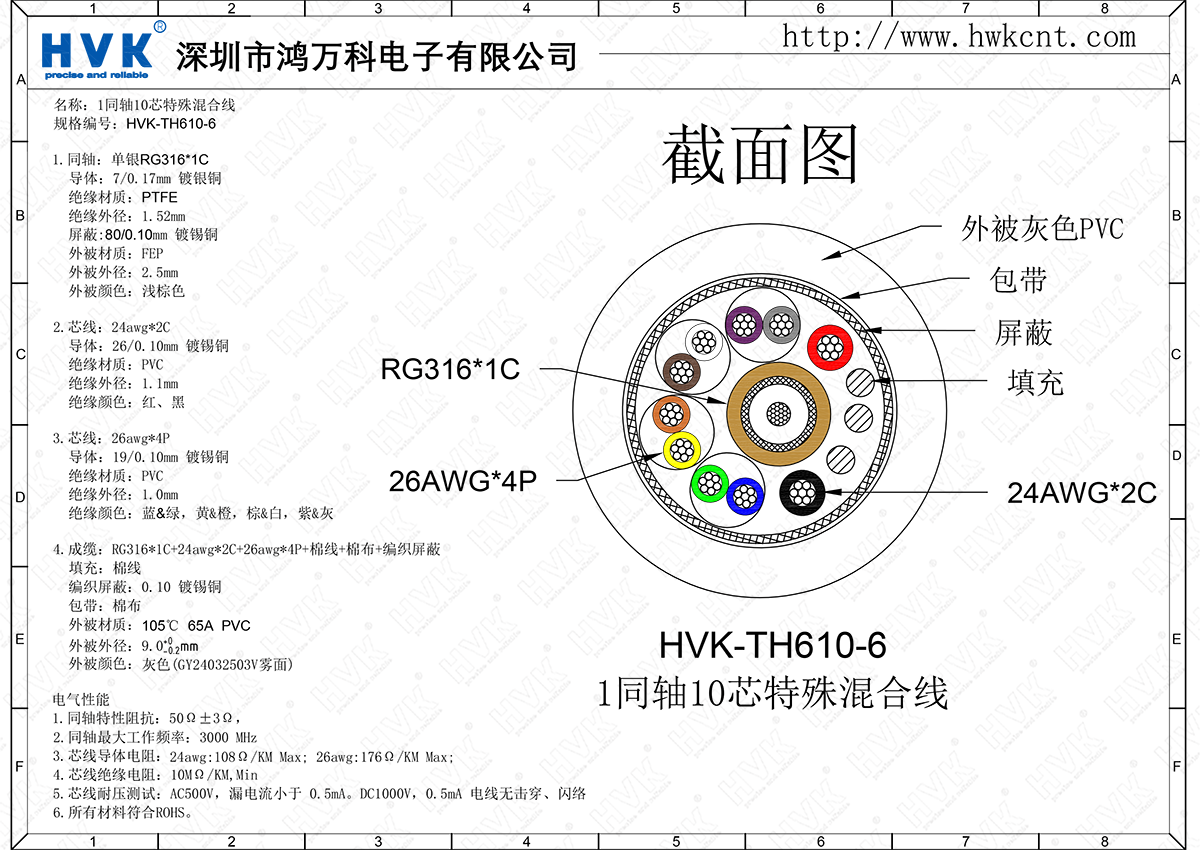The width and height of the screenshot is (1200, 850).
Task: Select the gray insulated wire circle
Action: [x=780, y=326]
